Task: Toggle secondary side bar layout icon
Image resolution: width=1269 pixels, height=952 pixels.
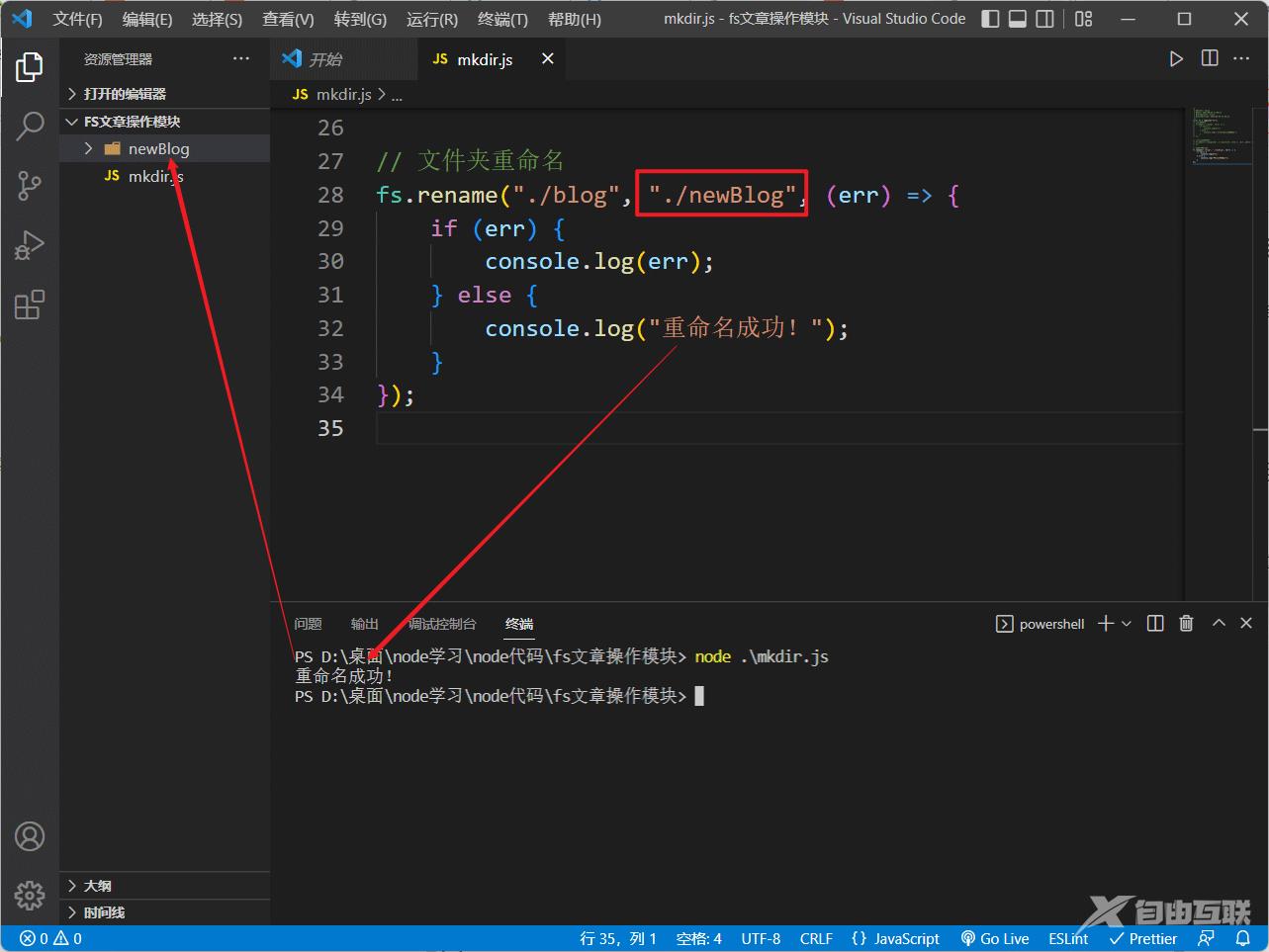Action: coord(1044,19)
